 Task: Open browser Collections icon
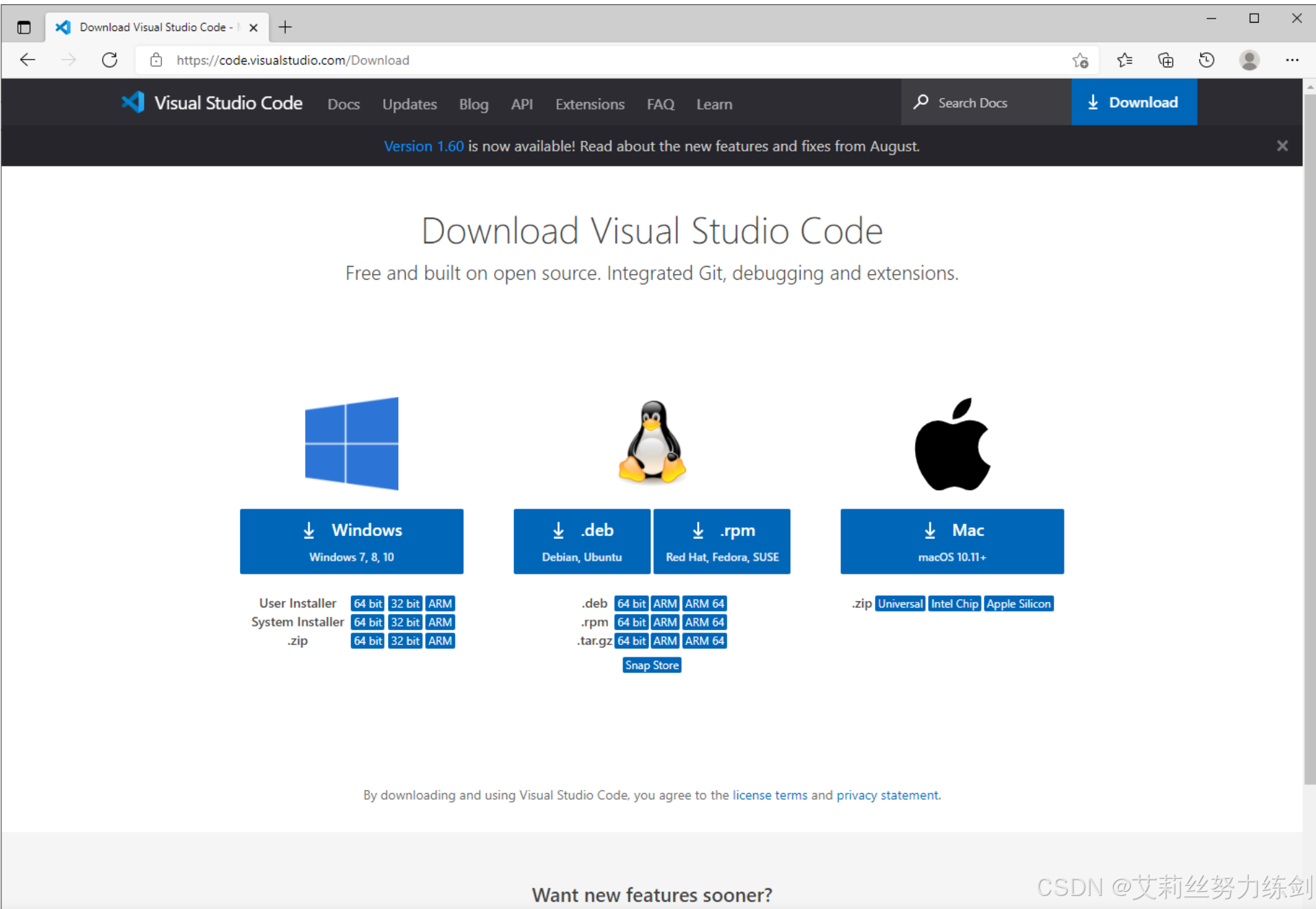point(1165,60)
